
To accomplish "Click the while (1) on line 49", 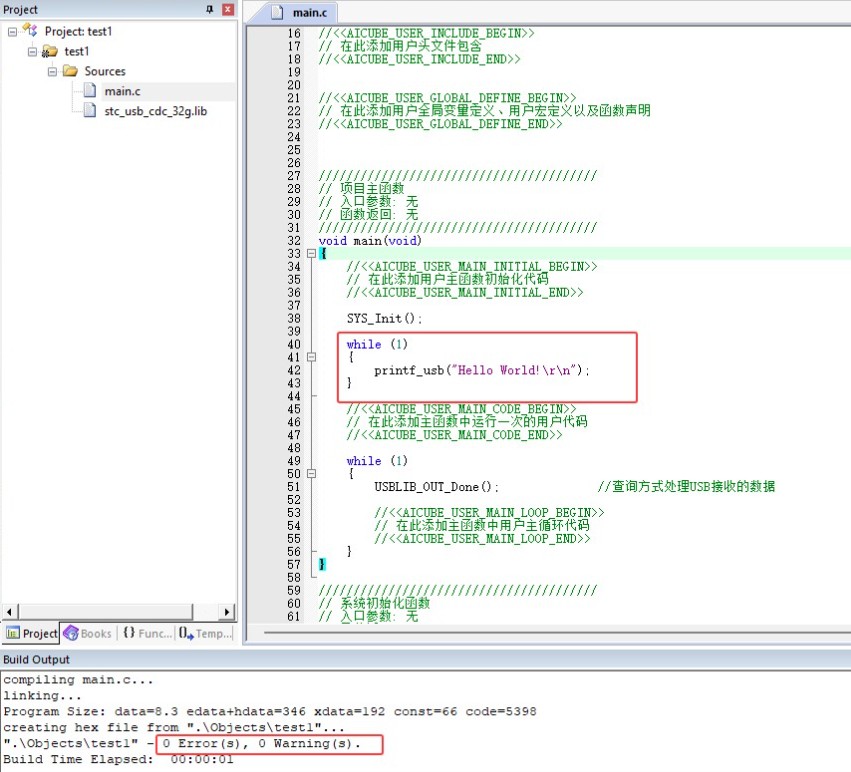I will [377, 461].
